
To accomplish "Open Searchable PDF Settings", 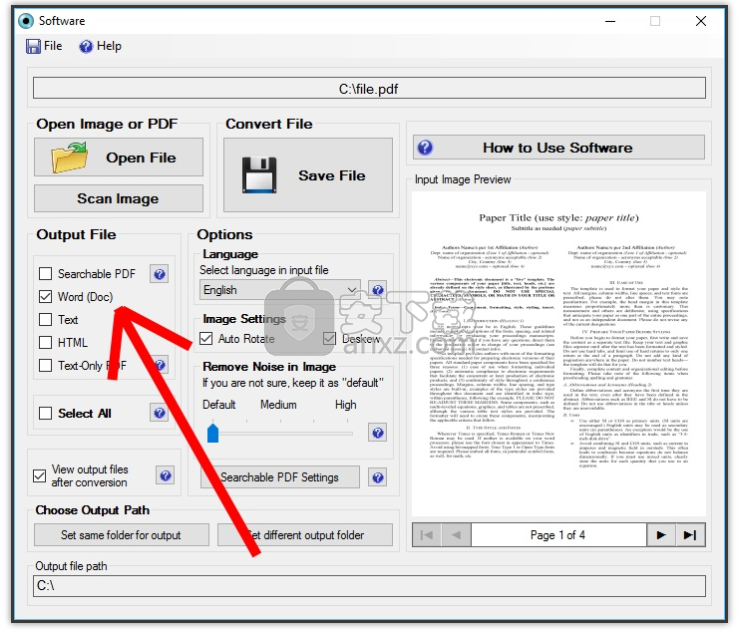I will click(280, 477).
